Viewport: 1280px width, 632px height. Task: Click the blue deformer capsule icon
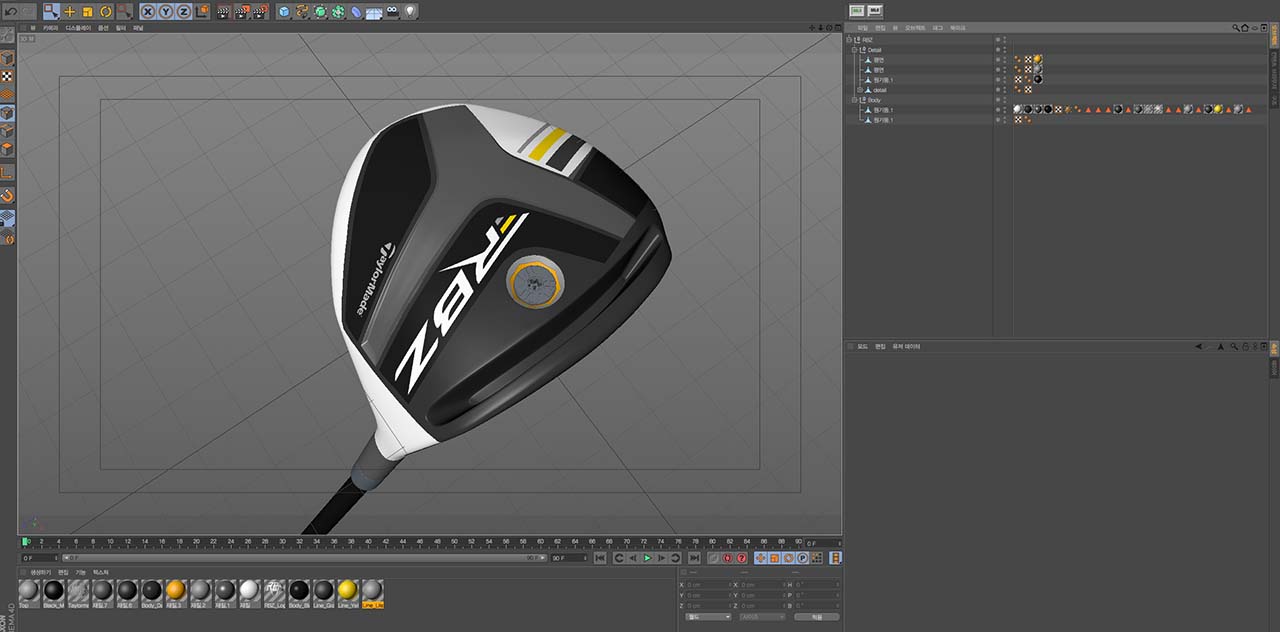click(x=356, y=11)
